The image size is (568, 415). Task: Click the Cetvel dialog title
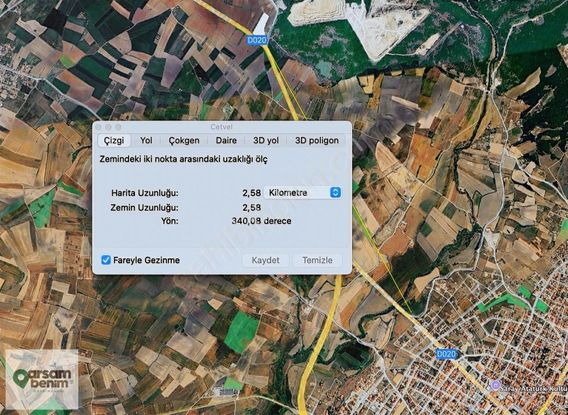point(221,127)
